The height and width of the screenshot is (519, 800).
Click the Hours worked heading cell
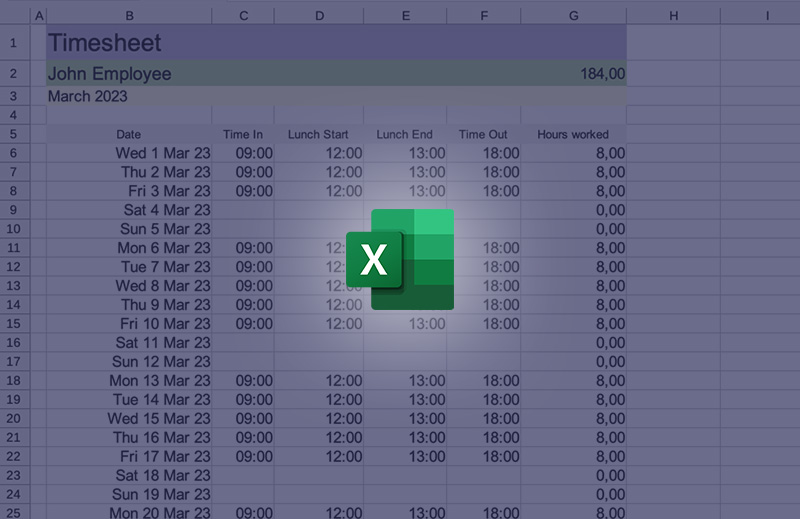pos(573,134)
